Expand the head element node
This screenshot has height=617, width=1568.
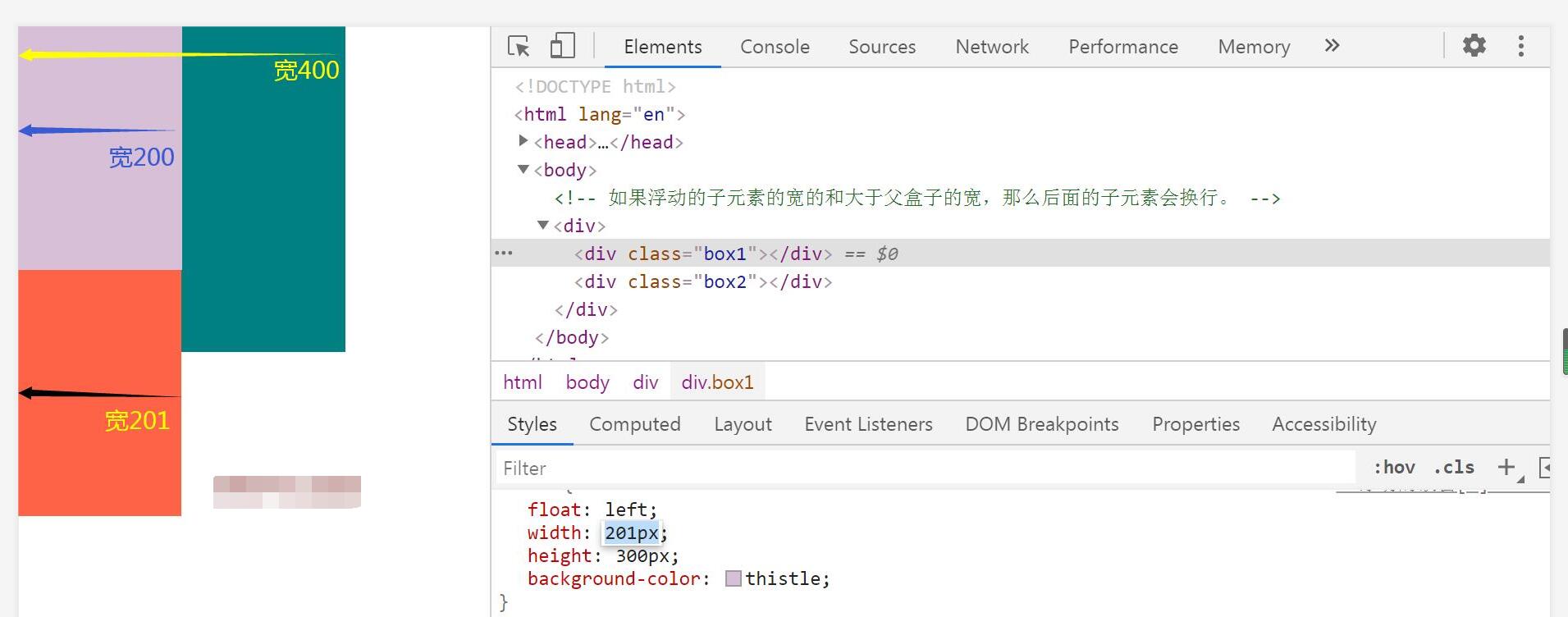(523, 141)
